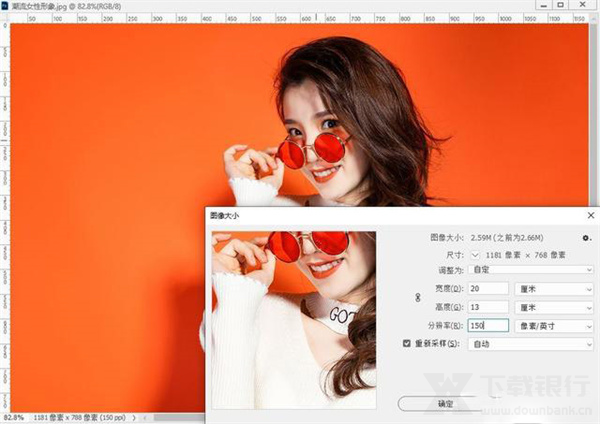Viewport: 600px width, 424px height.
Task: Click the 分辨率 input field showing 150
Action: point(489,325)
